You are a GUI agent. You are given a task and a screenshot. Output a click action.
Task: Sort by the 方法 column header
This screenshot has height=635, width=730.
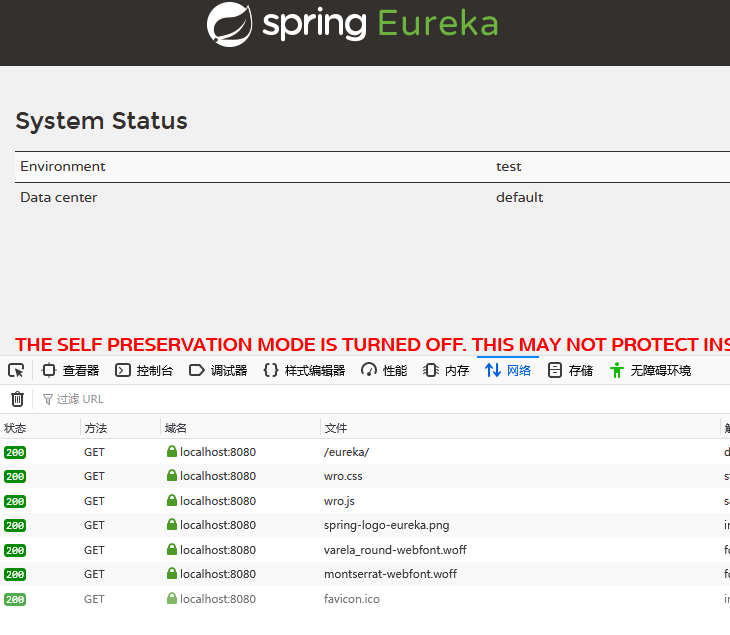(121, 428)
